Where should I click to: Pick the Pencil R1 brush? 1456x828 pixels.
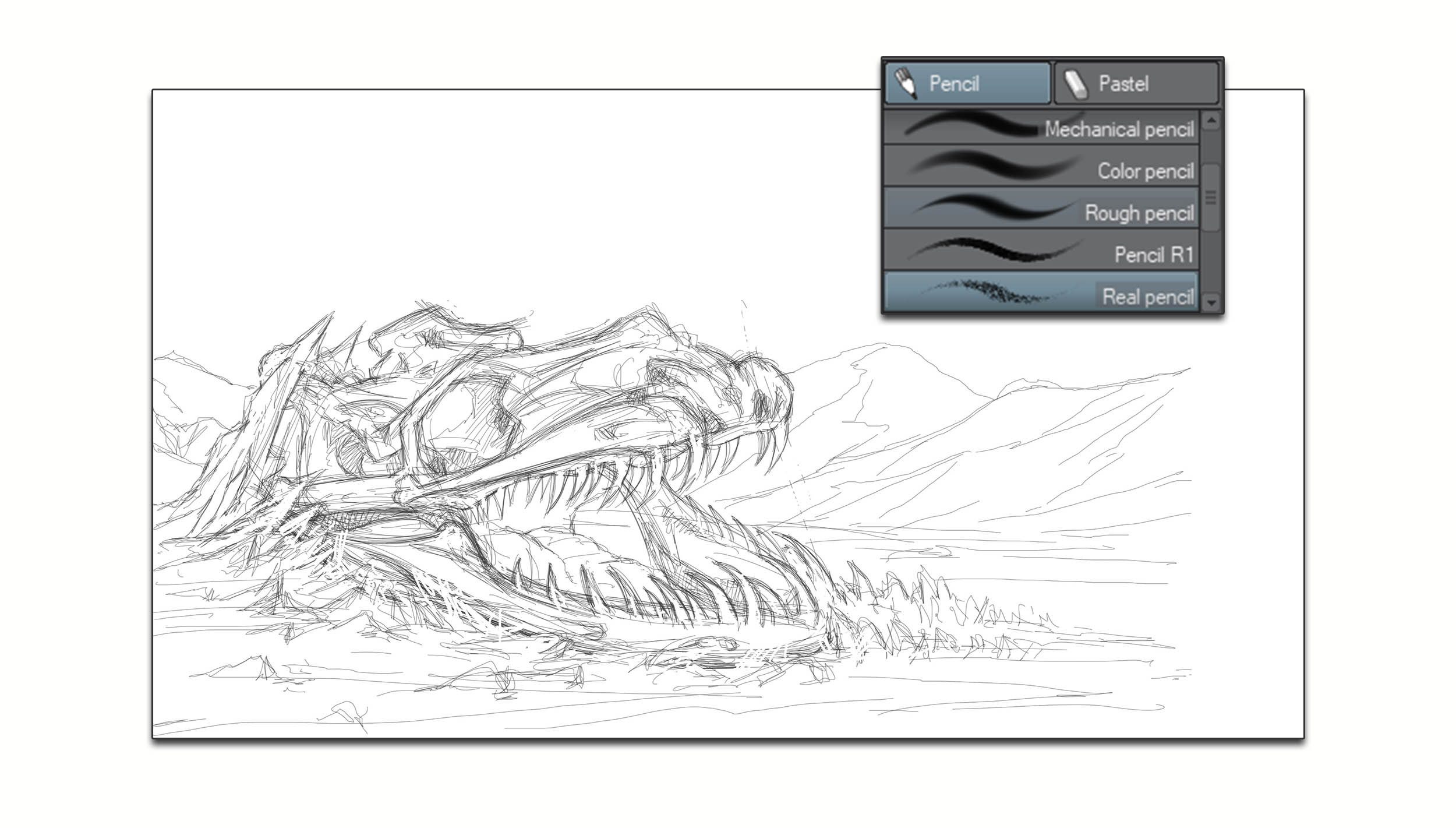tap(1041, 249)
